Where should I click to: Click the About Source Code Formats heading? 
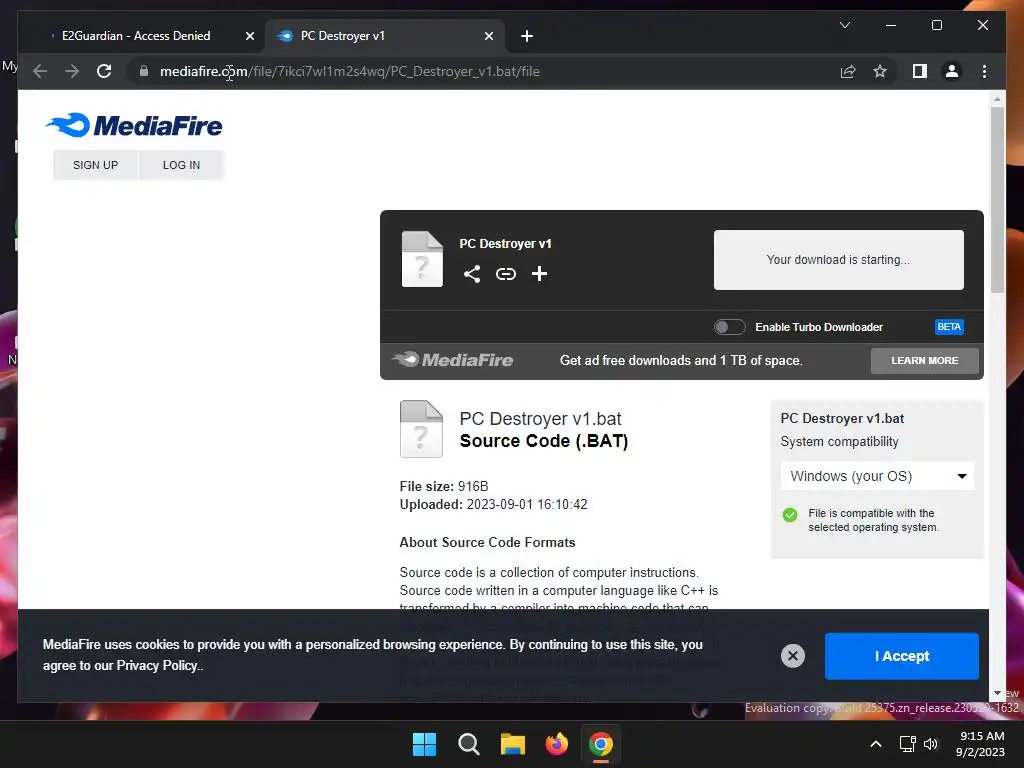487,542
